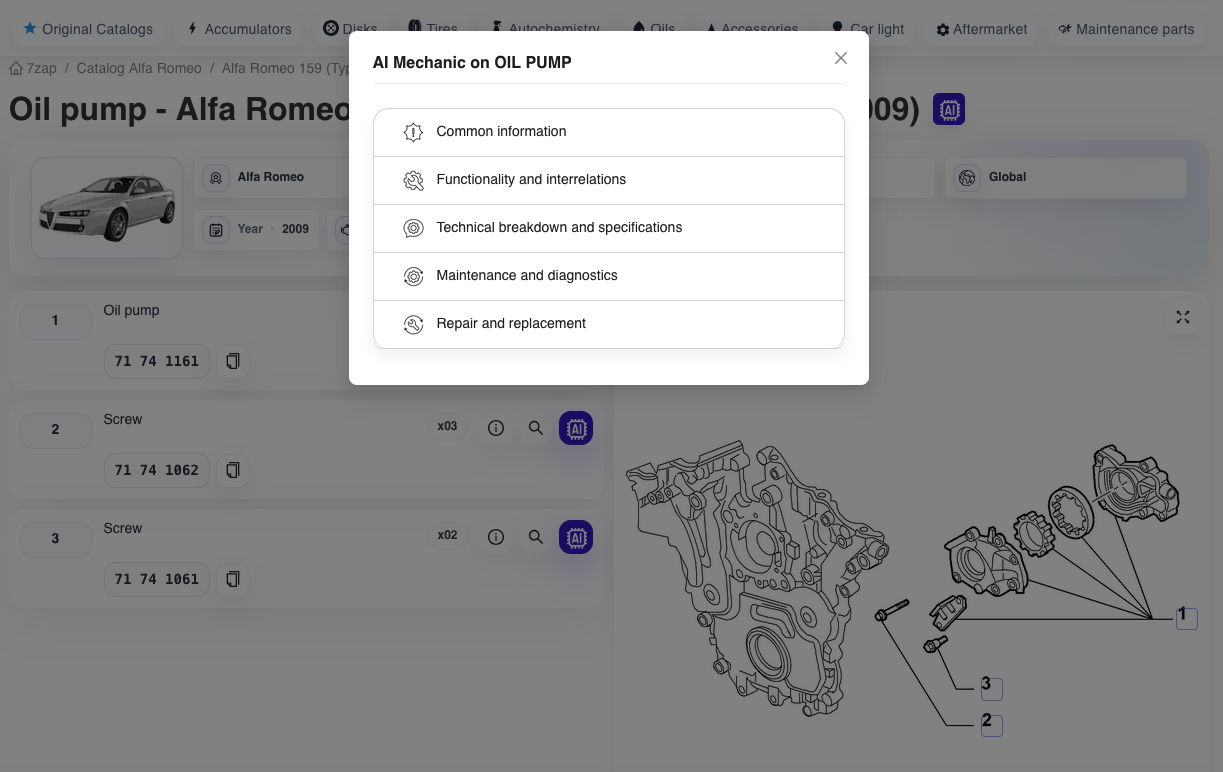This screenshot has height=772, width=1223.
Task: Open AI Mechanic for Screw x03
Action: [x=576, y=428]
